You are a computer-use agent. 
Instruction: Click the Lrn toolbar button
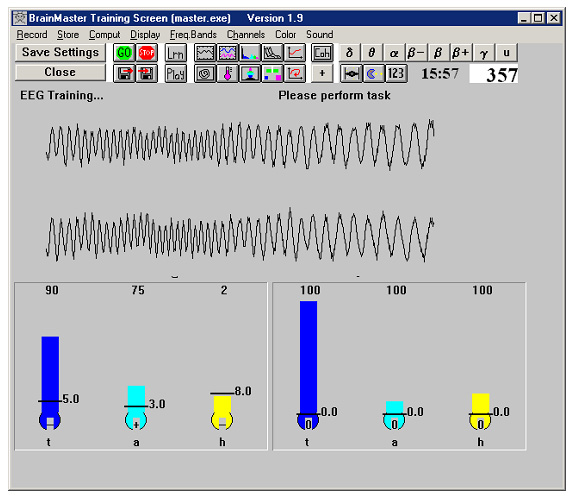[x=176, y=53]
